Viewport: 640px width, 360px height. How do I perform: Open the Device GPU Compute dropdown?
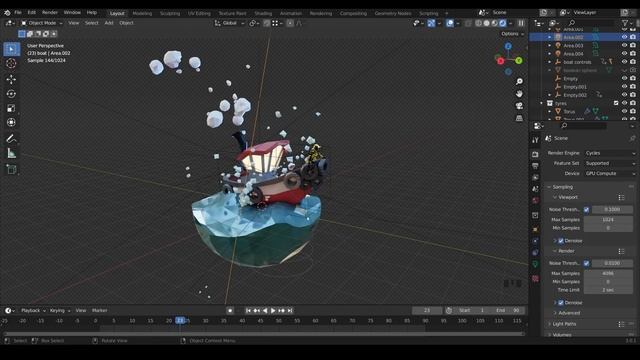pos(610,173)
